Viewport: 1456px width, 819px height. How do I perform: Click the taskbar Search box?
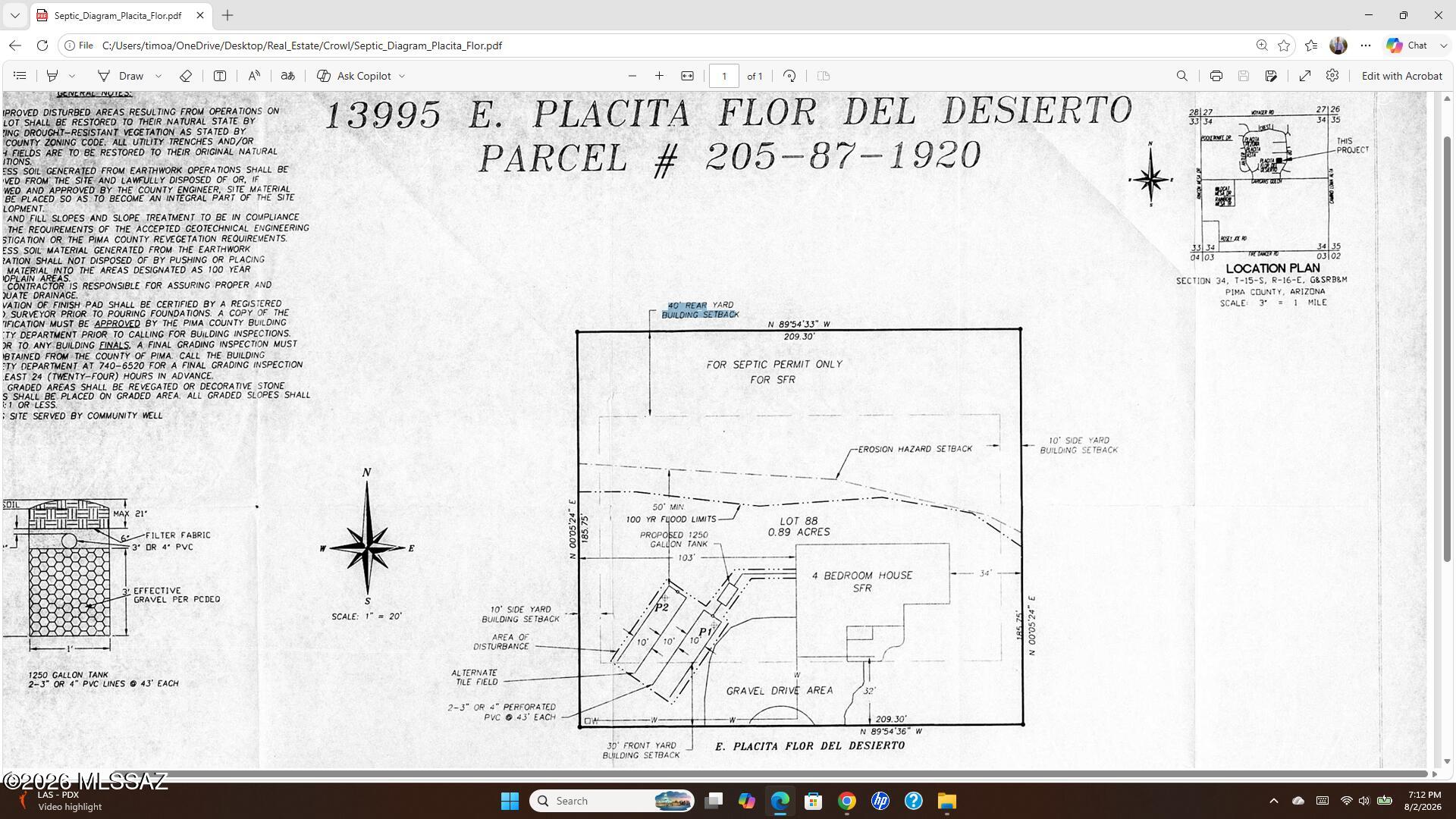(612, 801)
